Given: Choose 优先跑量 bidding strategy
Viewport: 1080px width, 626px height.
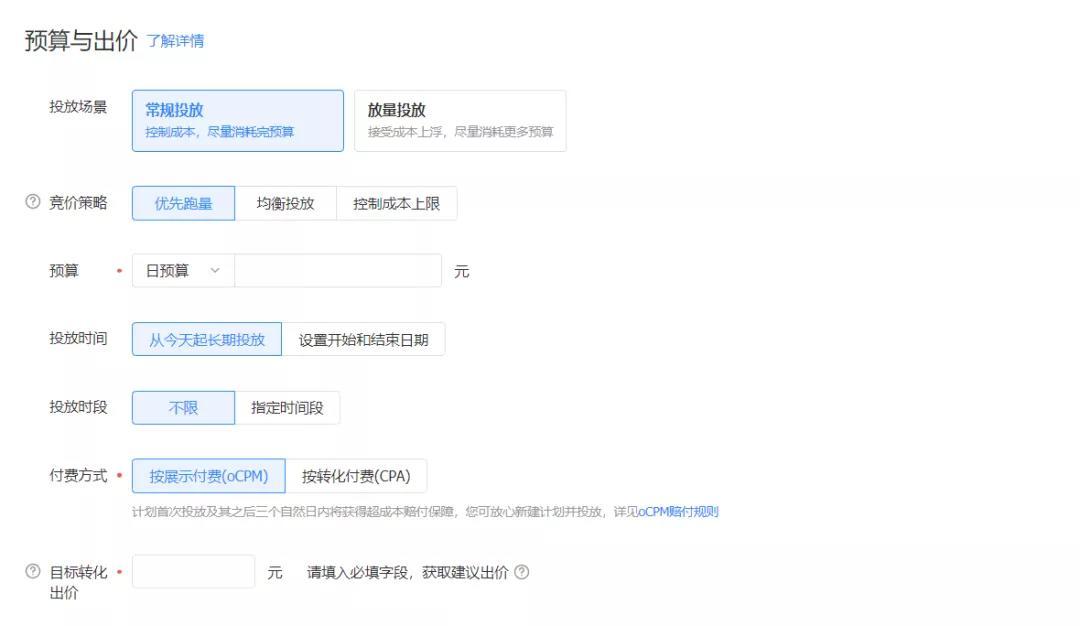Looking at the screenshot, I should tap(183, 203).
